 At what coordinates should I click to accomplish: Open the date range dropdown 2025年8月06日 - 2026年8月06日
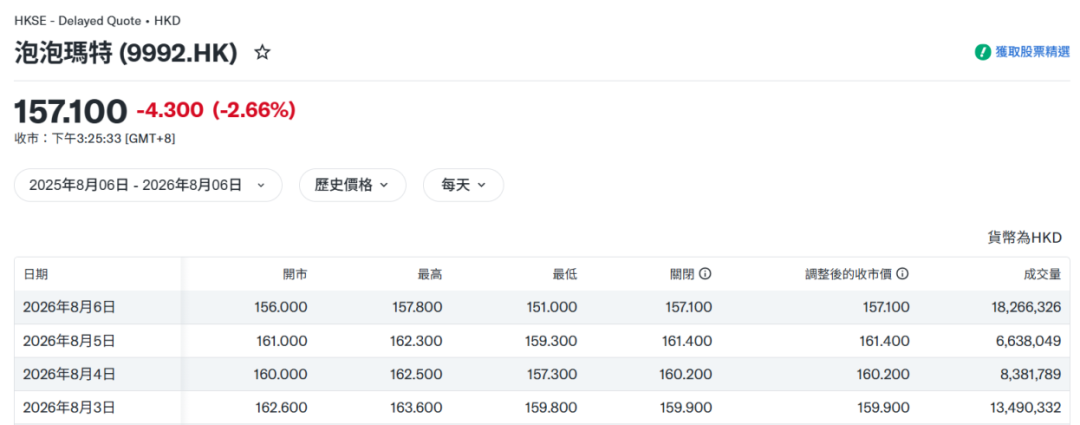pos(148,185)
